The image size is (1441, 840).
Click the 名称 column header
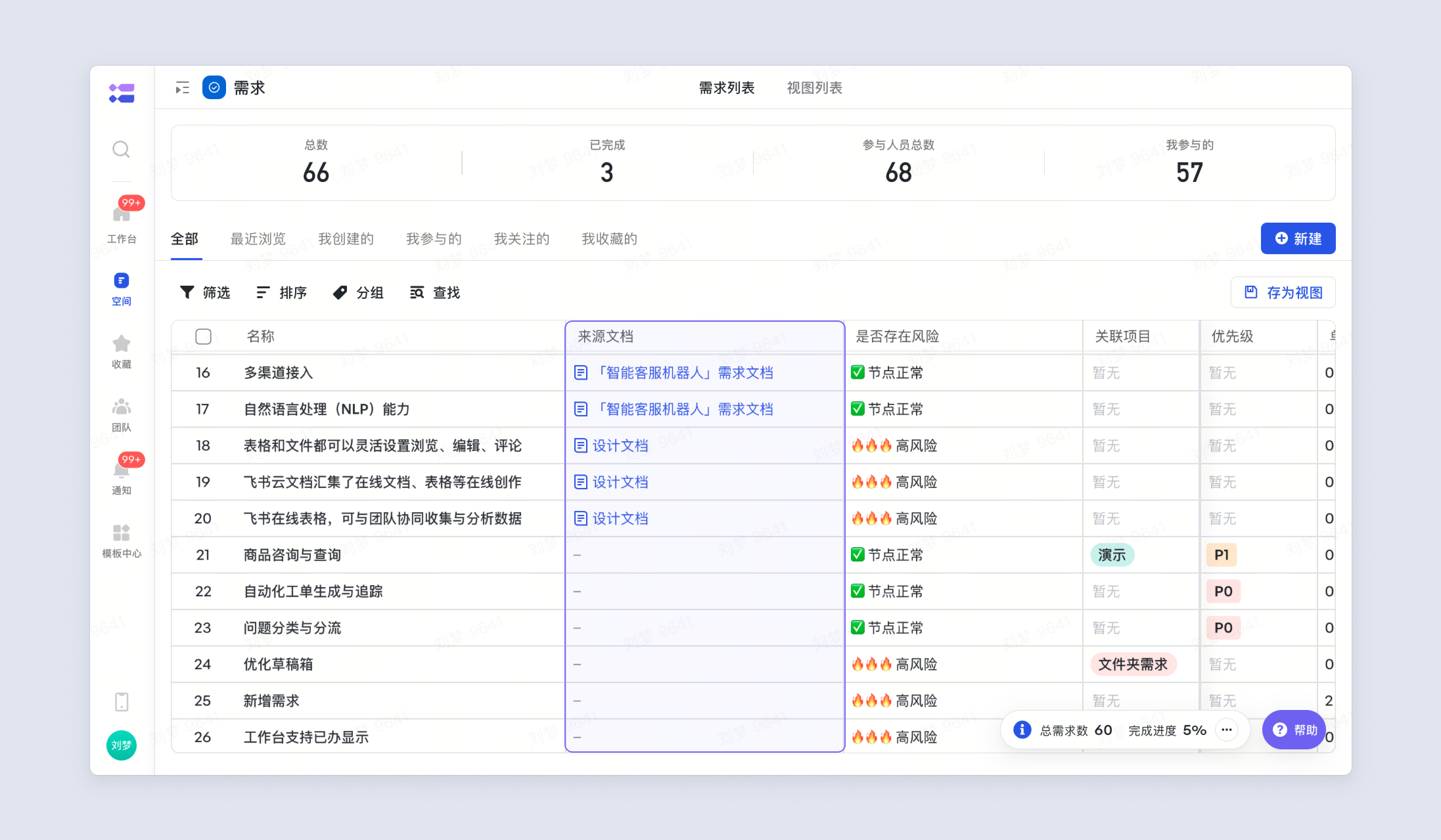[x=261, y=337]
